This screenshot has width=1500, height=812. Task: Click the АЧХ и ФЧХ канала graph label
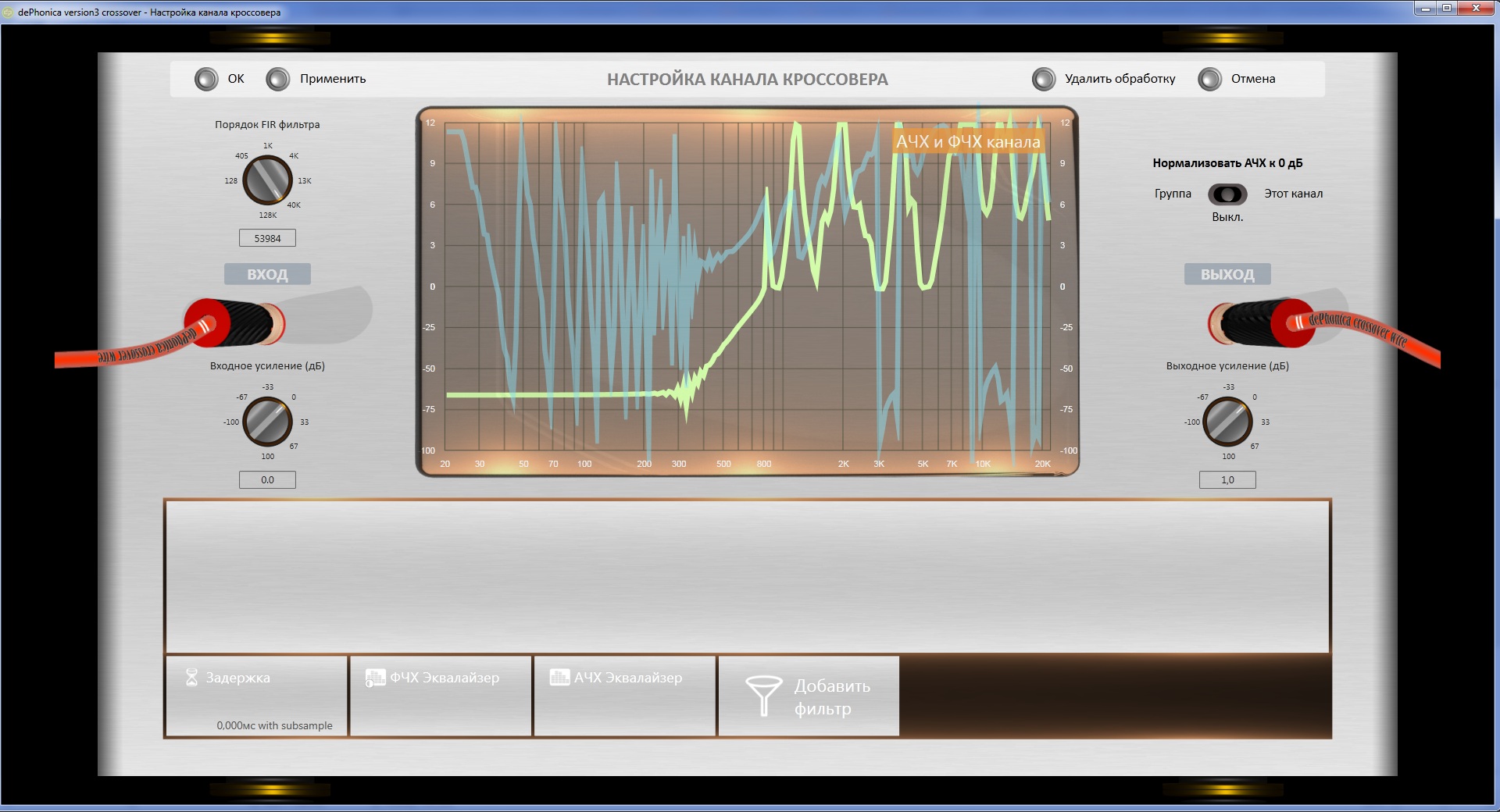[968, 141]
